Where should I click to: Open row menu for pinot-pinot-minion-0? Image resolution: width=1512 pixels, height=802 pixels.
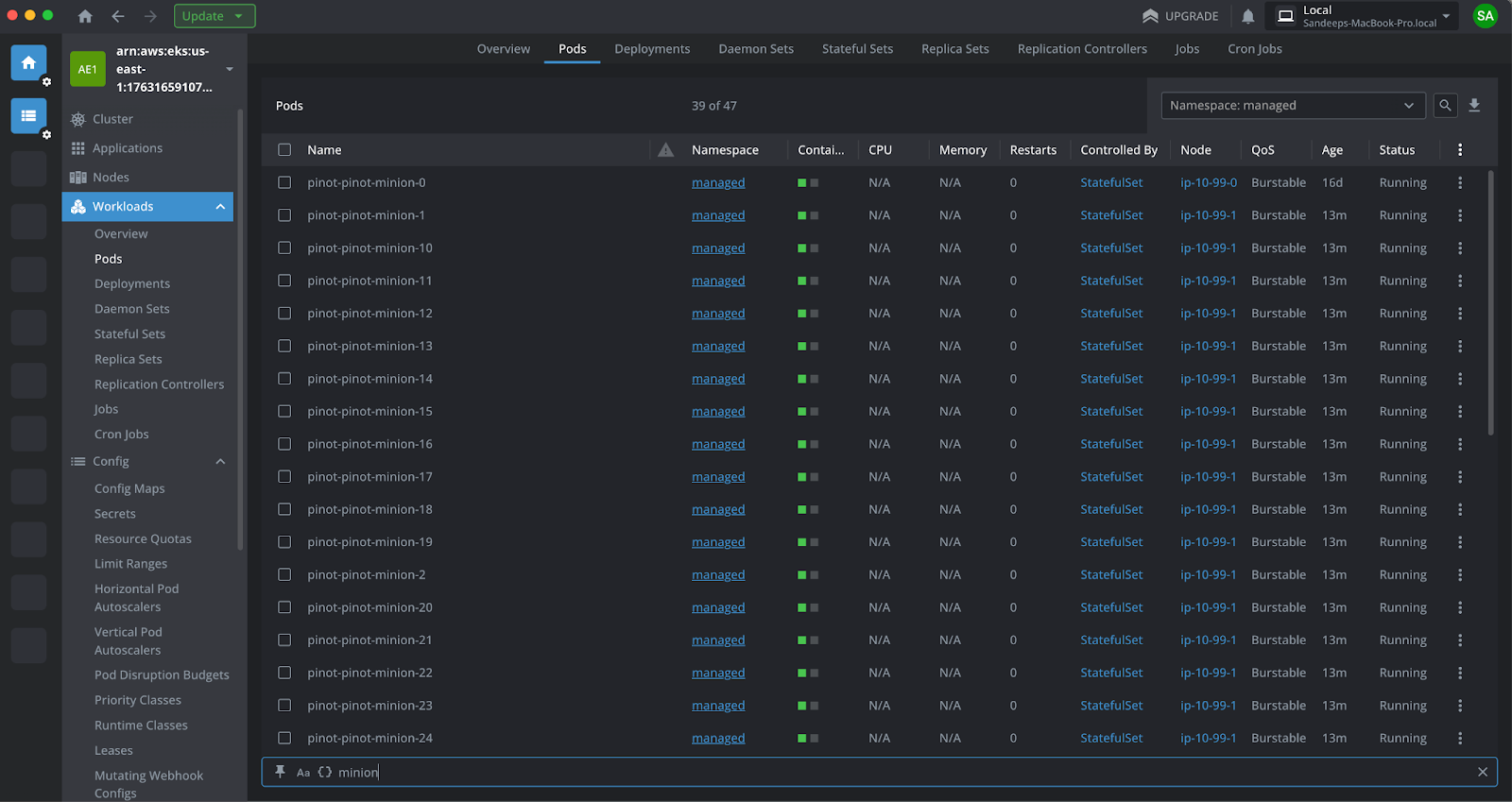point(1460,182)
